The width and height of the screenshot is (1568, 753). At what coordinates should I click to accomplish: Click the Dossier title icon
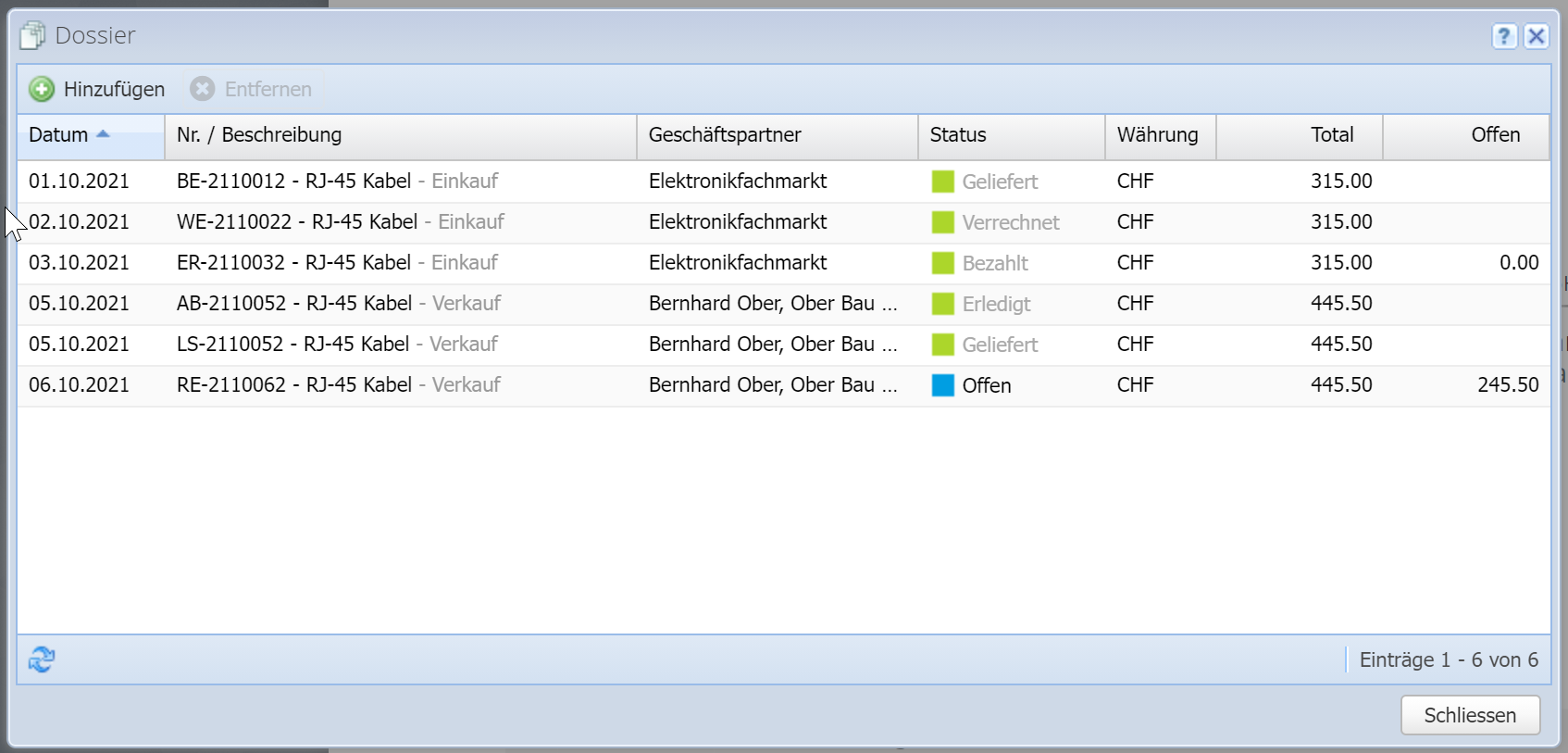[x=32, y=36]
